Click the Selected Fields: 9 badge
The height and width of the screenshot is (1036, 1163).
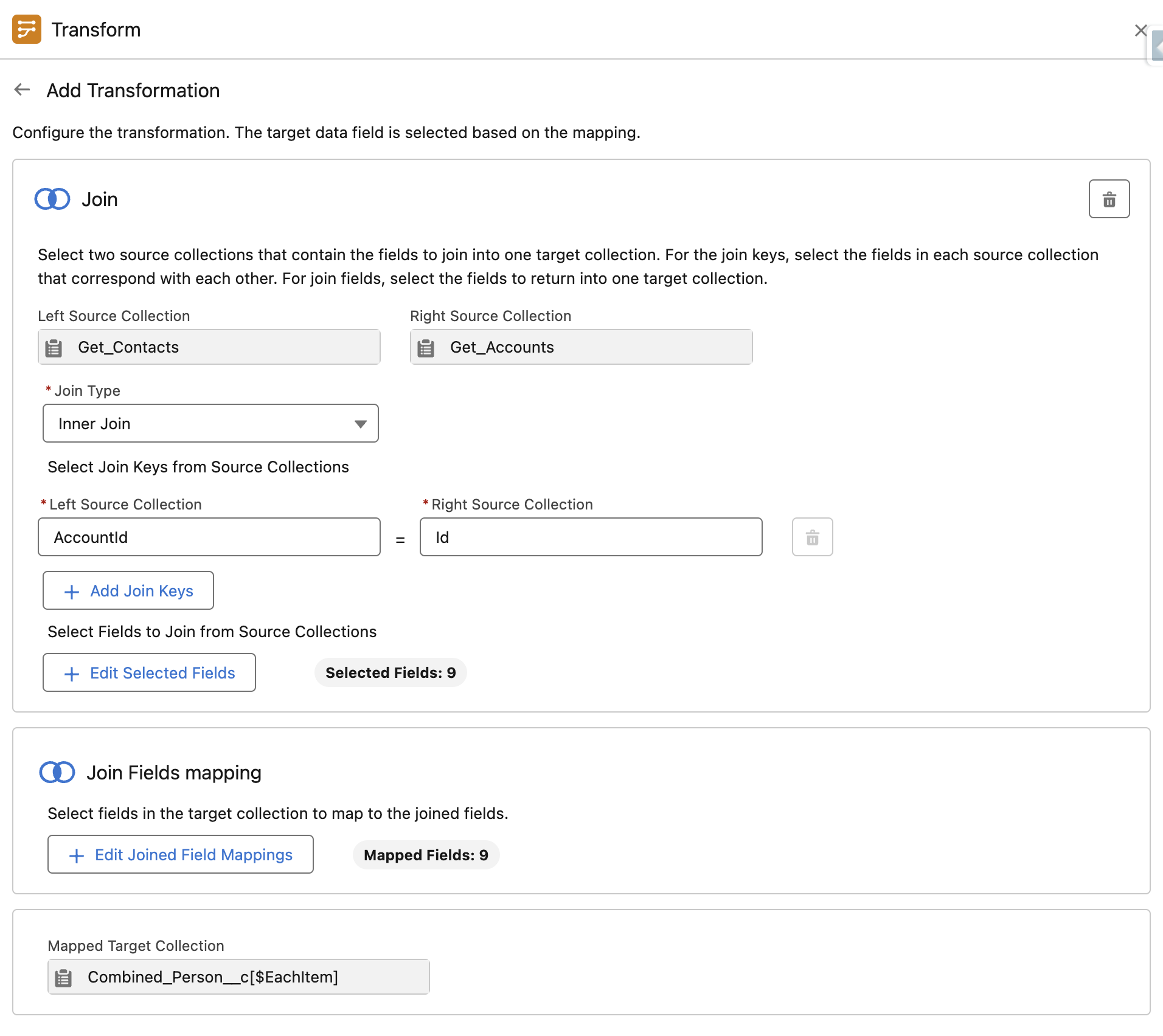tap(390, 672)
